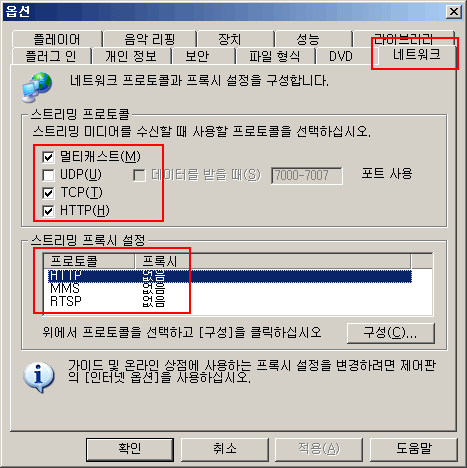Select the RTSP protocol row
The width and height of the screenshot is (467, 468).
point(228,301)
